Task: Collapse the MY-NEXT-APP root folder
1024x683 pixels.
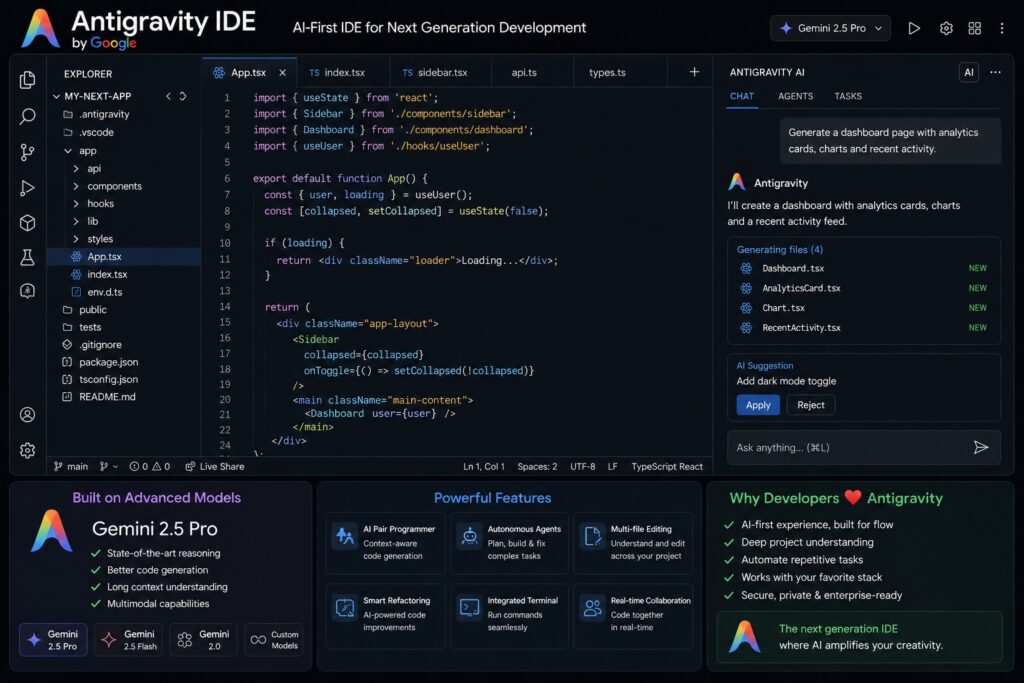Action: coord(56,96)
